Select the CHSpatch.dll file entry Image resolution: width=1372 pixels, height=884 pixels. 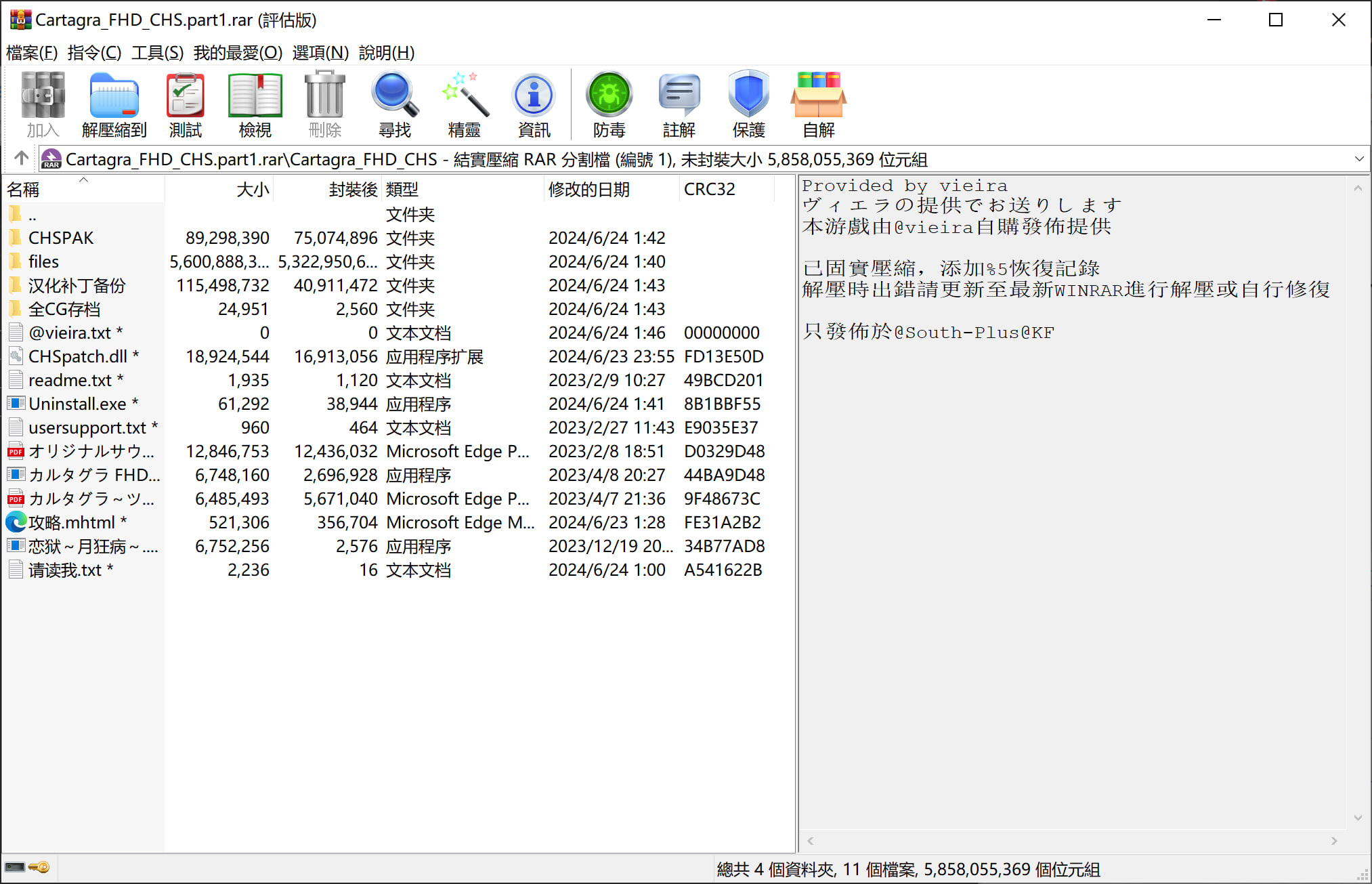pos(77,356)
